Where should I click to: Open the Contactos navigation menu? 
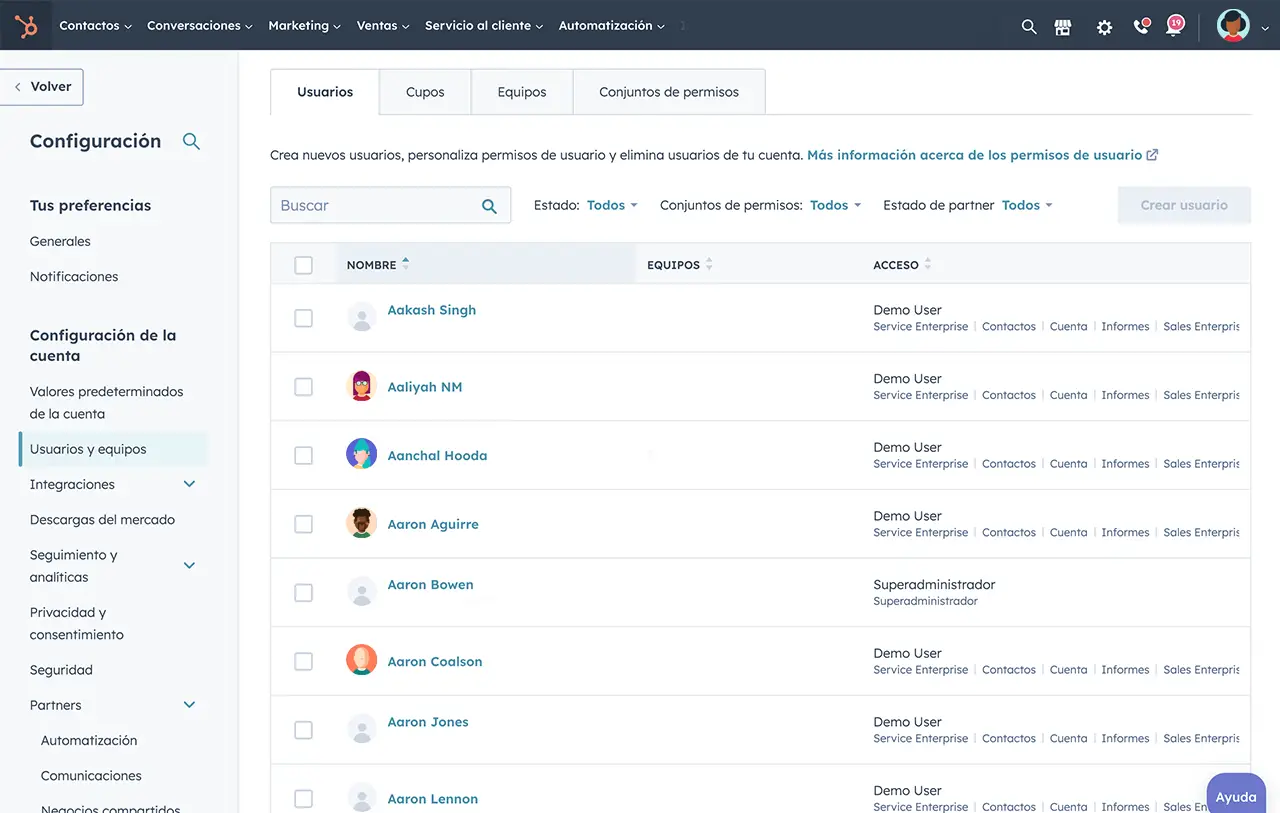click(x=95, y=26)
